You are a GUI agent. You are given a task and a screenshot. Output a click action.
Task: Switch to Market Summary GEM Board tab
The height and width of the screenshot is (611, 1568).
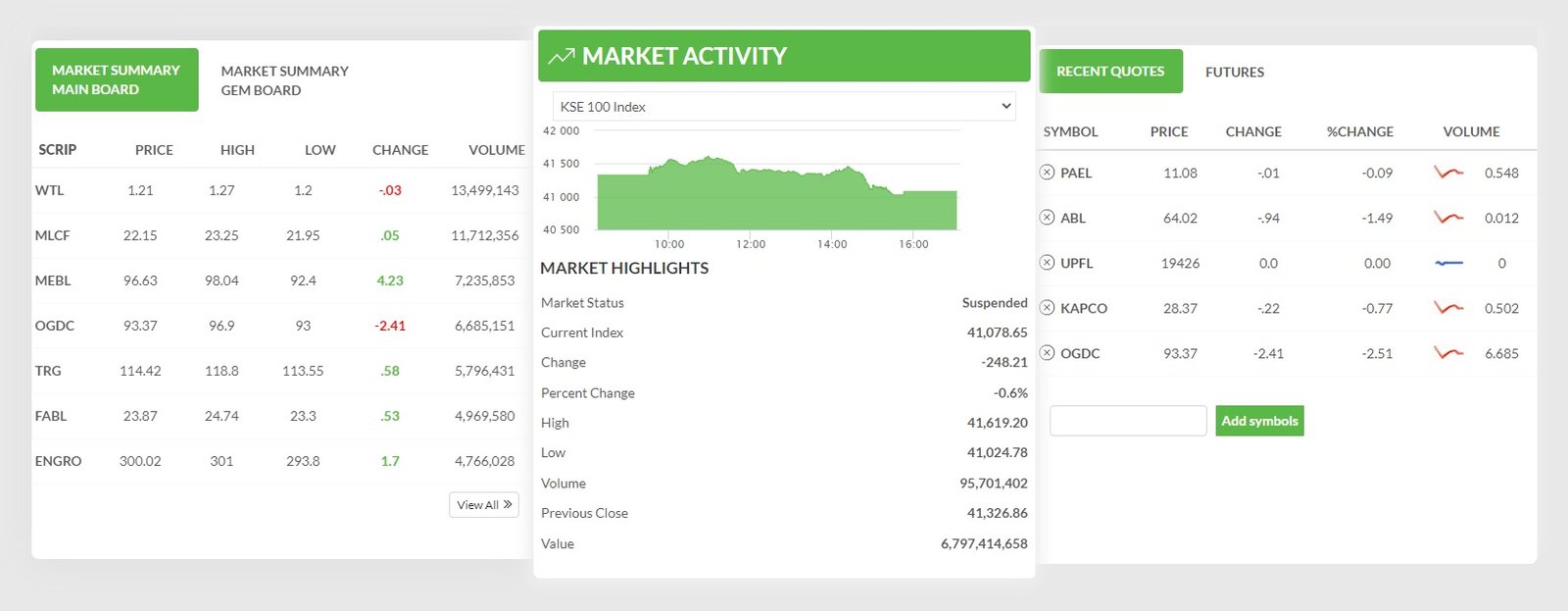click(284, 80)
